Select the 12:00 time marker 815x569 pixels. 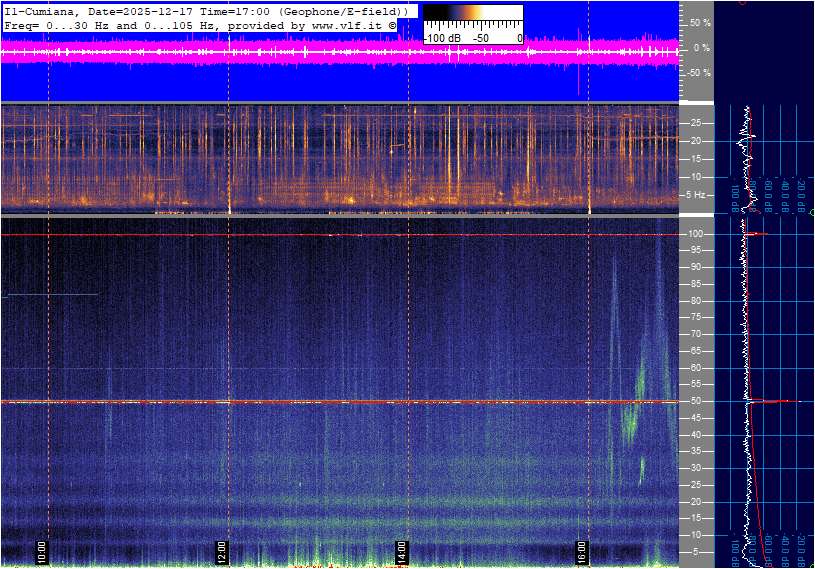pyautogui.click(x=222, y=552)
